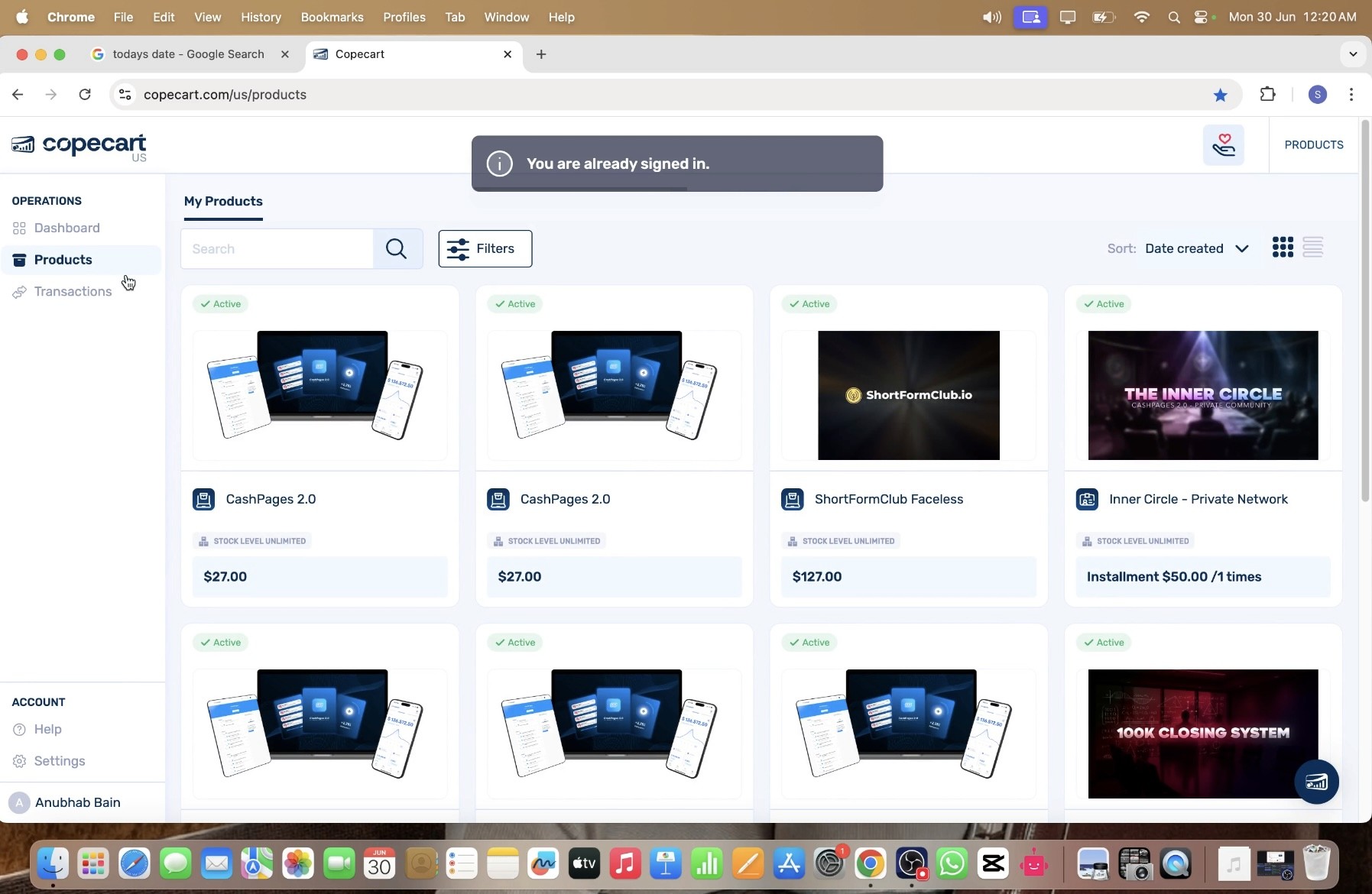Click the $127.00 price
Screen dimensions: 1372x894
click(816, 578)
